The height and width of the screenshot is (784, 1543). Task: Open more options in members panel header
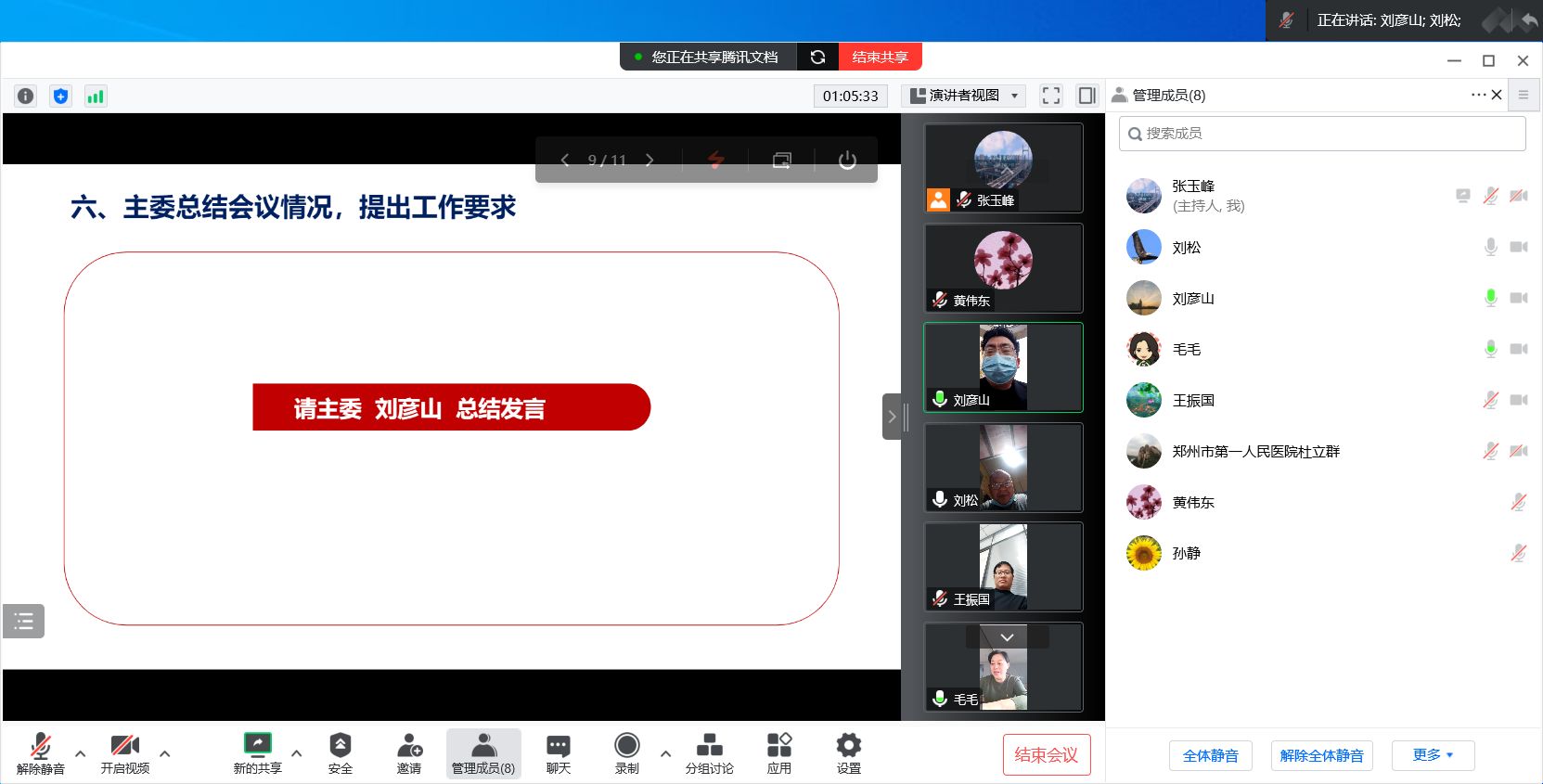(x=1478, y=95)
